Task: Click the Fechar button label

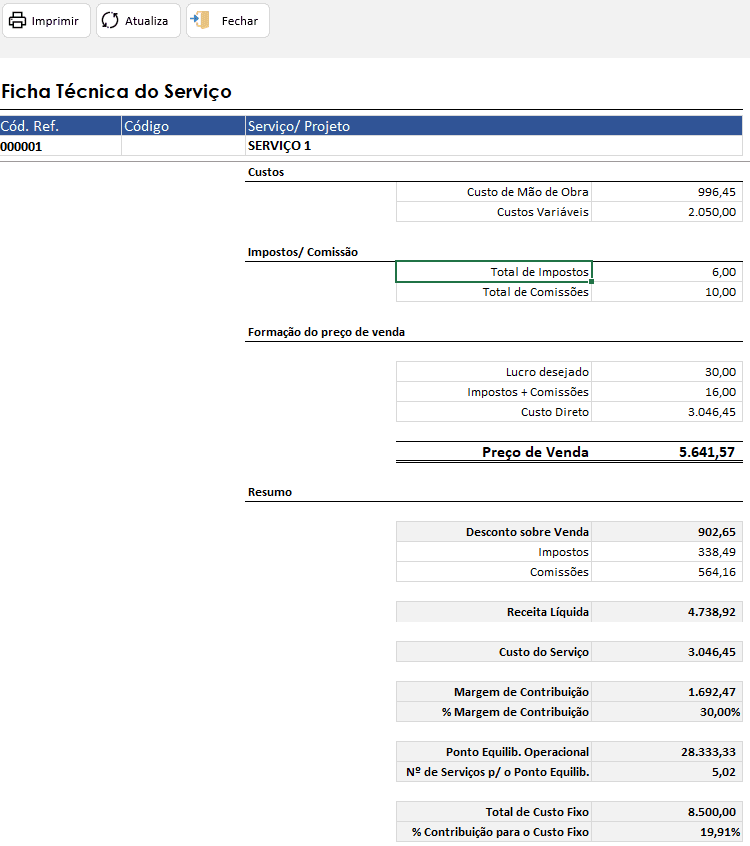Action: pos(240,21)
